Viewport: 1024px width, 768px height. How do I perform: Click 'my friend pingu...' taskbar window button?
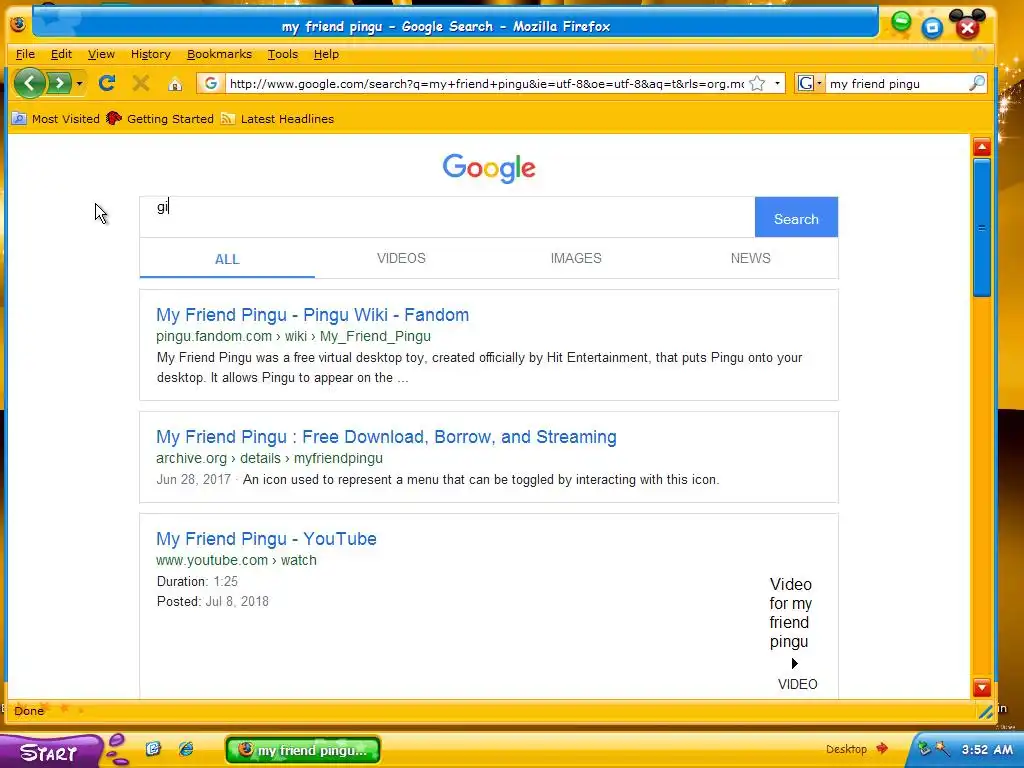click(x=303, y=750)
